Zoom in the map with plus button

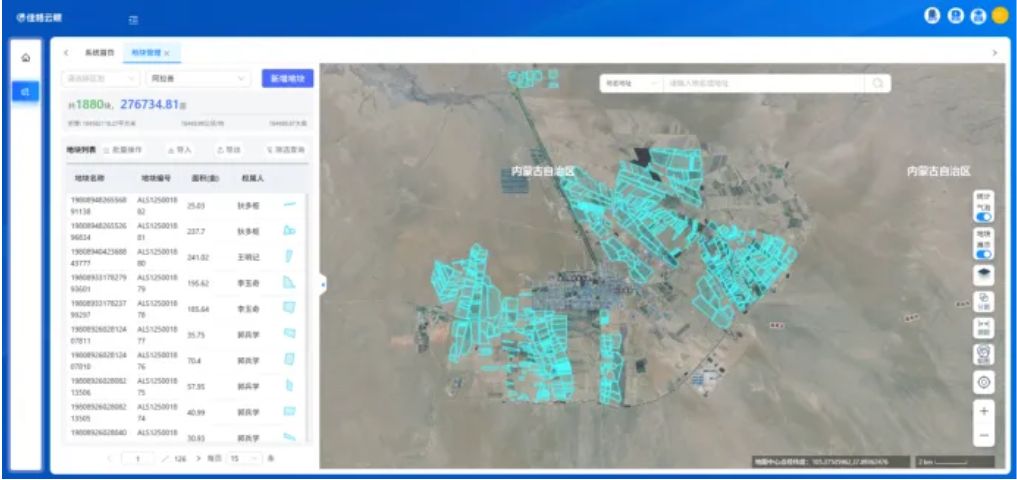point(984,411)
